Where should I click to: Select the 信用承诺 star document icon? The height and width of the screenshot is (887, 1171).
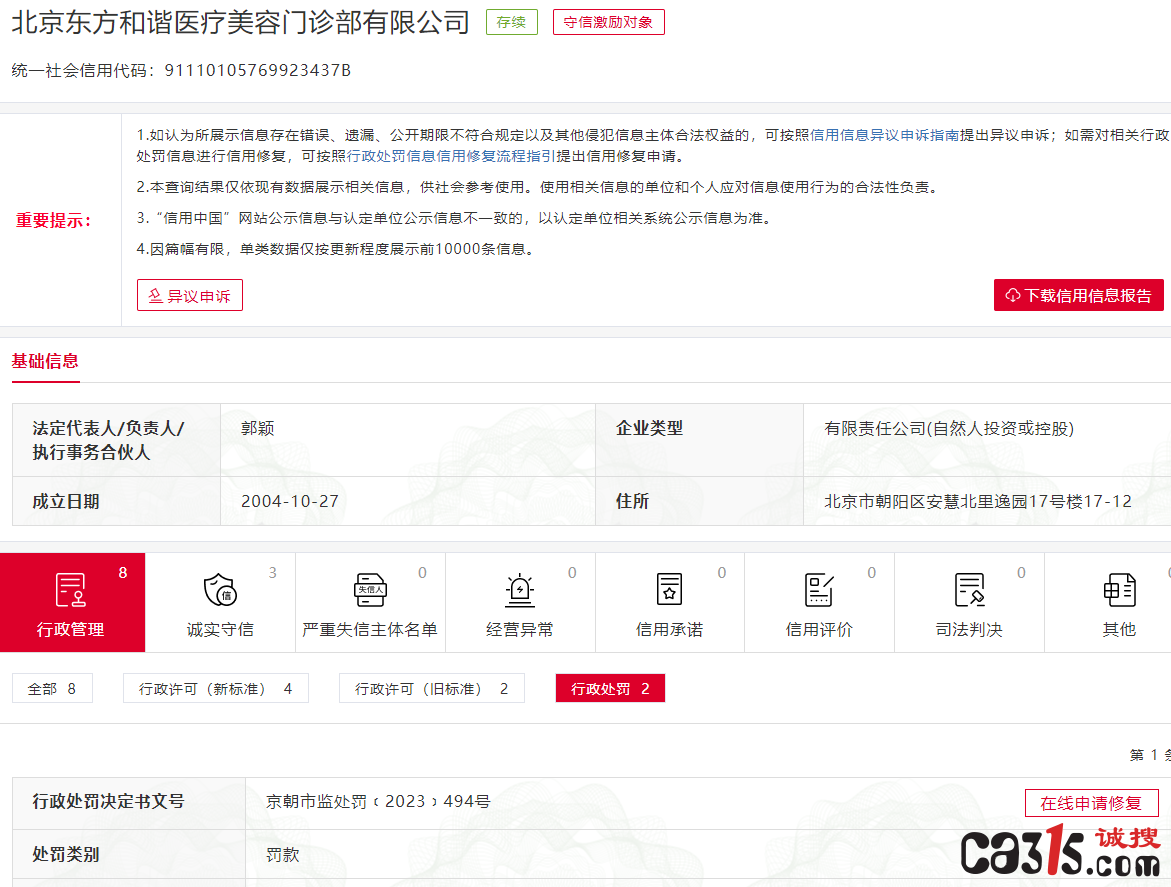point(669,590)
